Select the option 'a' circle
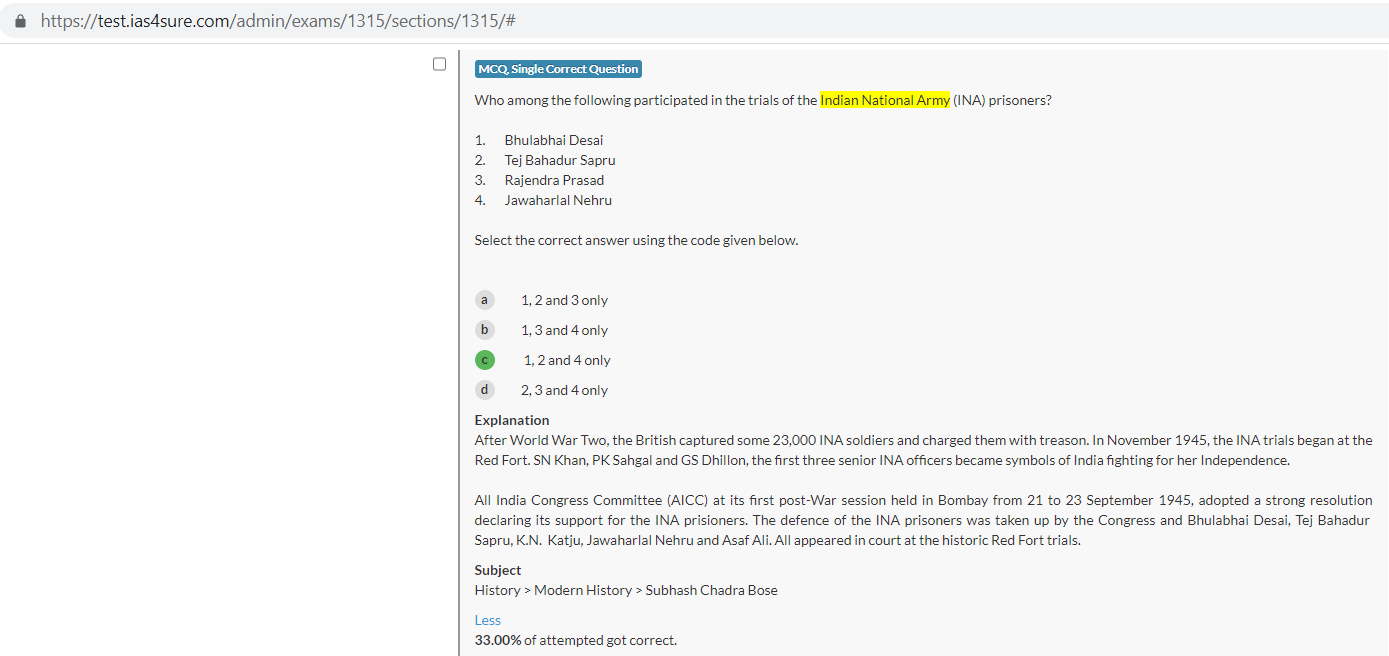 pos(484,300)
